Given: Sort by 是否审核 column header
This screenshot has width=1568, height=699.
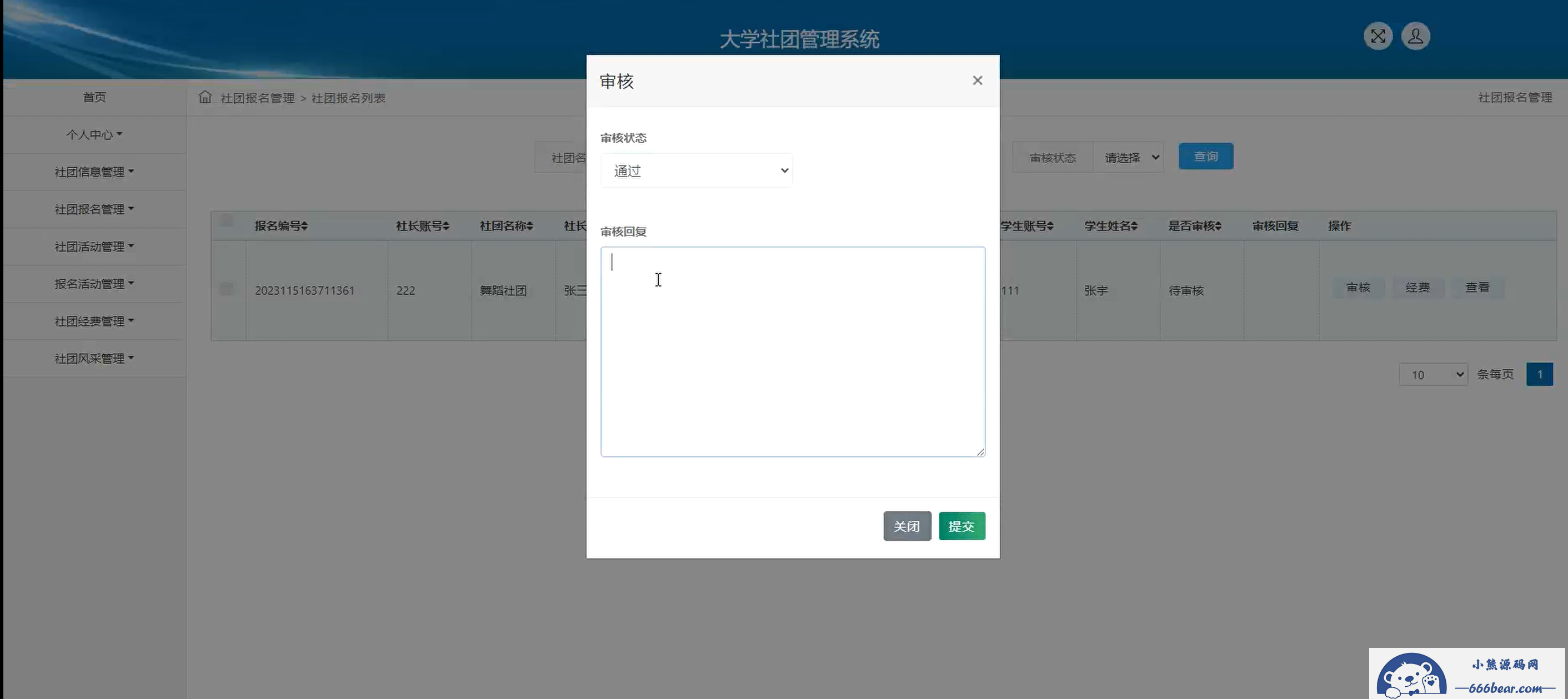Looking at the screenshot, I should (x=1195, y=226).
